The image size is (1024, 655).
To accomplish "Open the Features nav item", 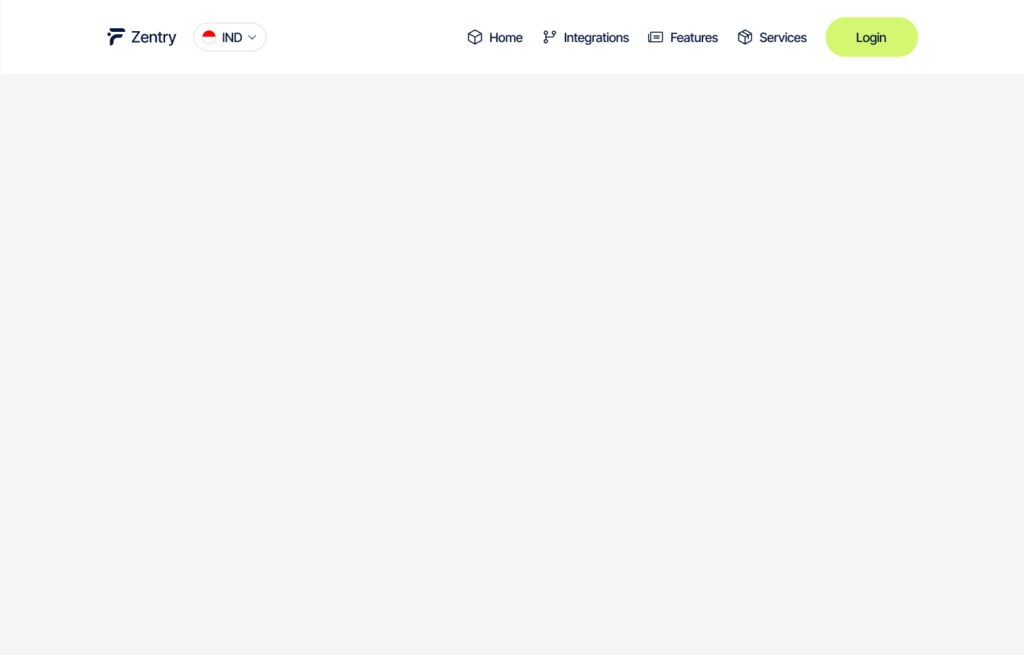I will (683, 37).
